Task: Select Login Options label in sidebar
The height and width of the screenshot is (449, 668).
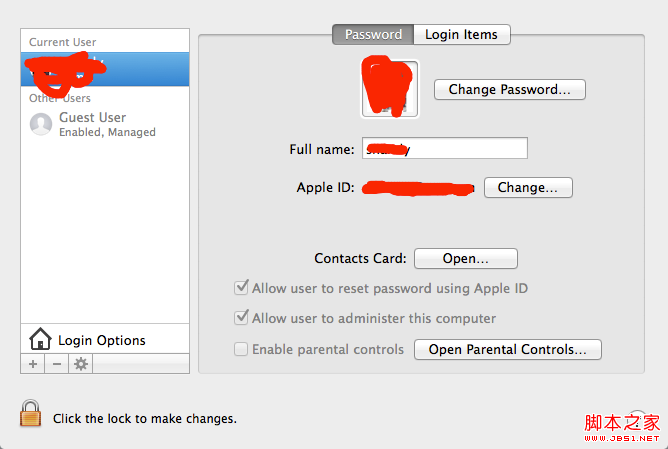Action: click(102, 340)
